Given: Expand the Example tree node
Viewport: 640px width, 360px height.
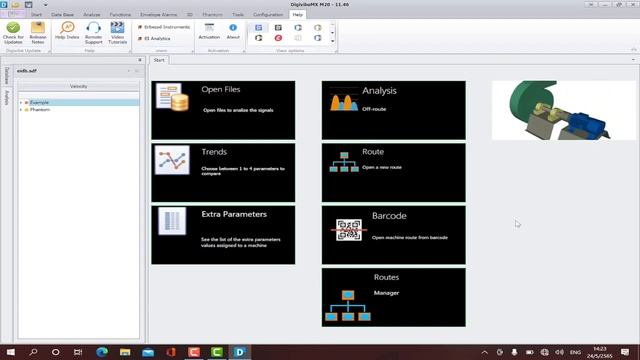Looking at the screenshot, I should coord(21,102).
